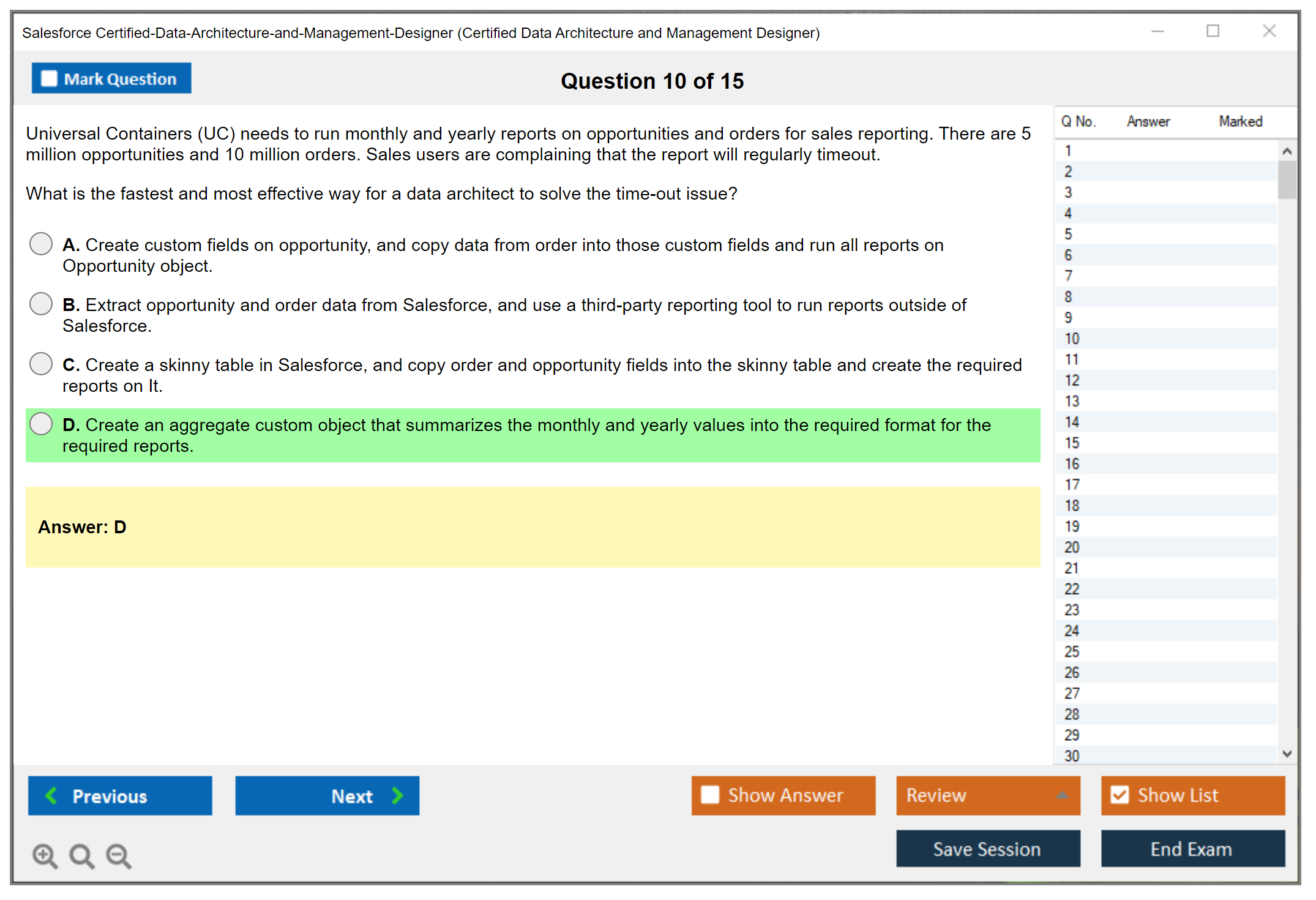Viewport: 1316px width, 900px height.
Task: Click the reset zoom magnifier icon
Action: click(81, 855)
